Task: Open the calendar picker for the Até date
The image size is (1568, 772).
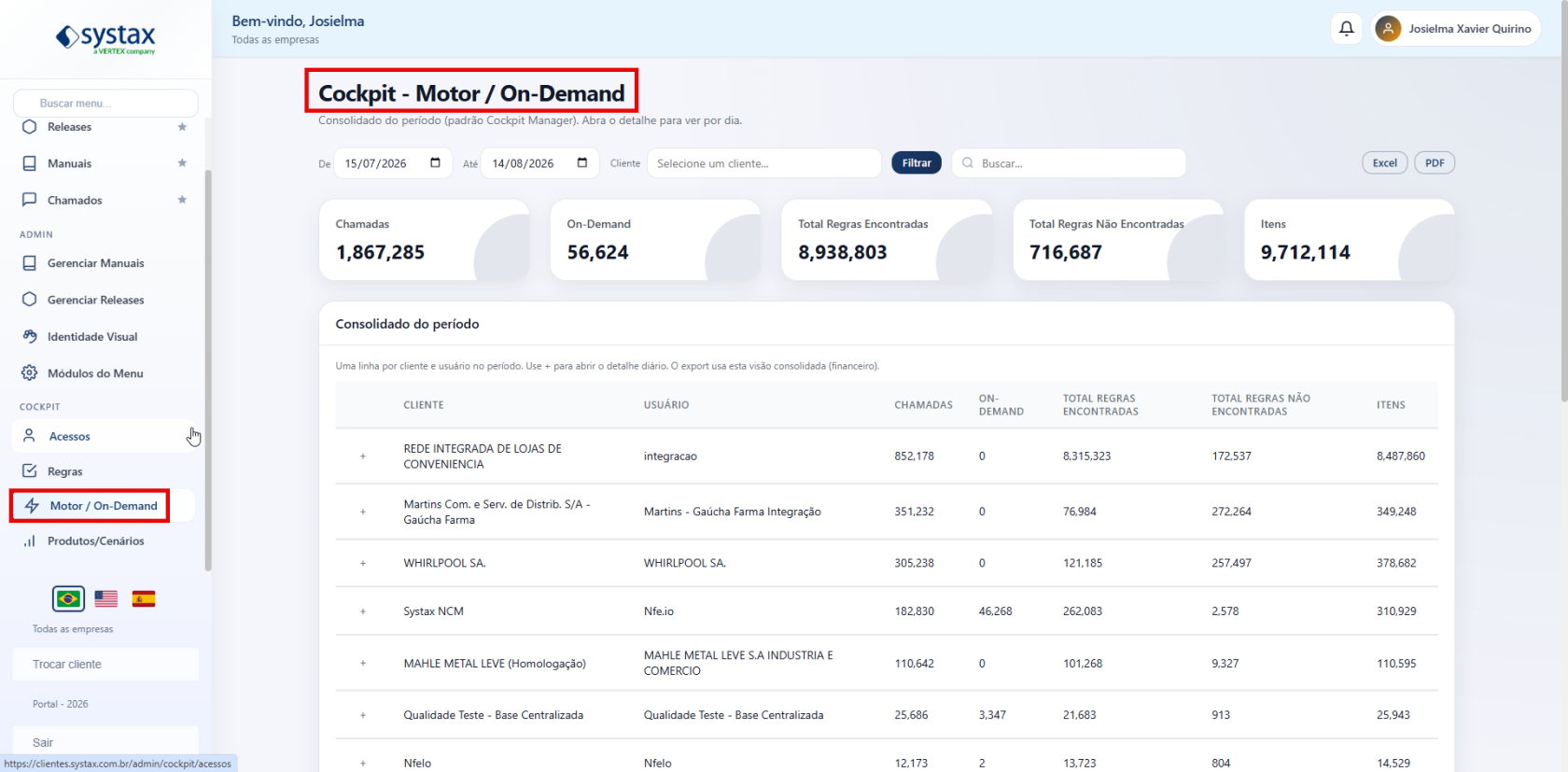Action: tap(582, 162)
